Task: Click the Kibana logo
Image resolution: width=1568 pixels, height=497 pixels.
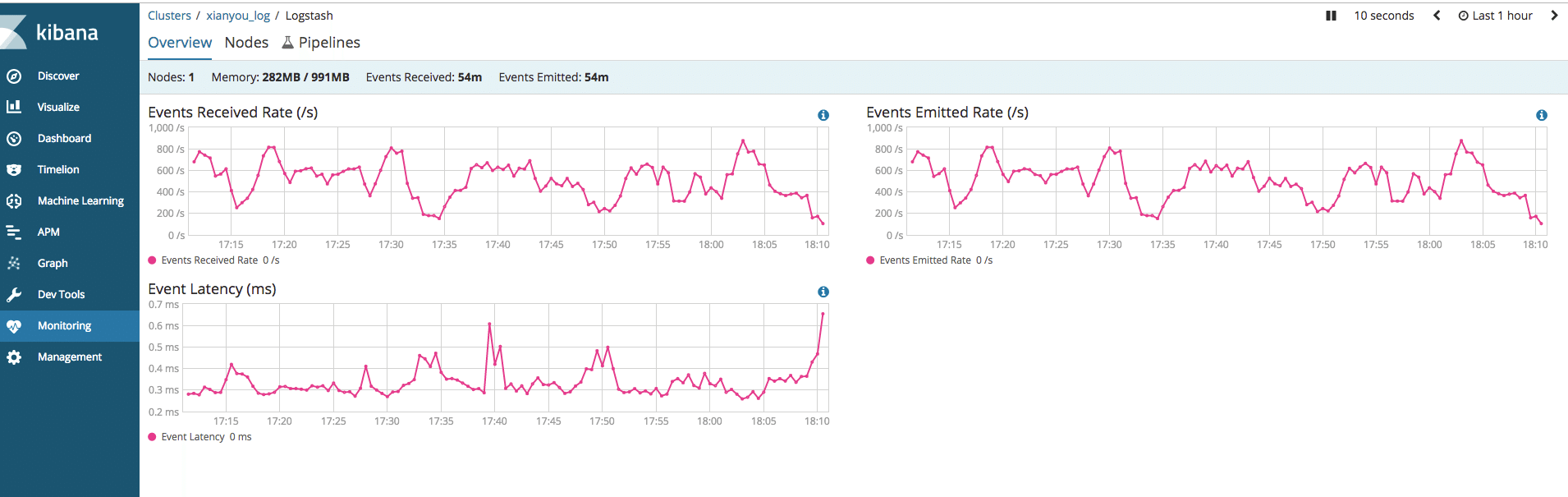Action: tap(51, 32)
